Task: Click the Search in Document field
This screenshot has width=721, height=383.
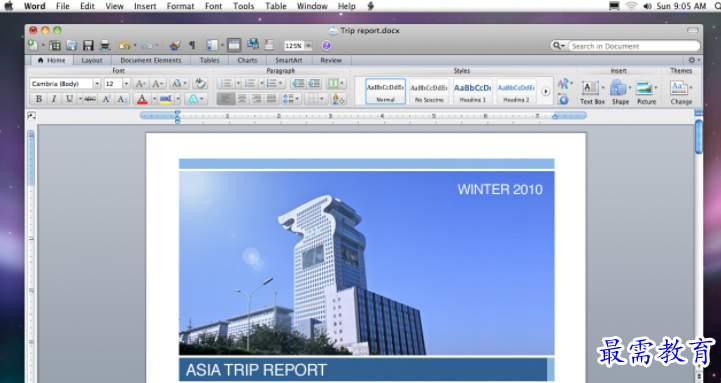Action: [634, 46]
